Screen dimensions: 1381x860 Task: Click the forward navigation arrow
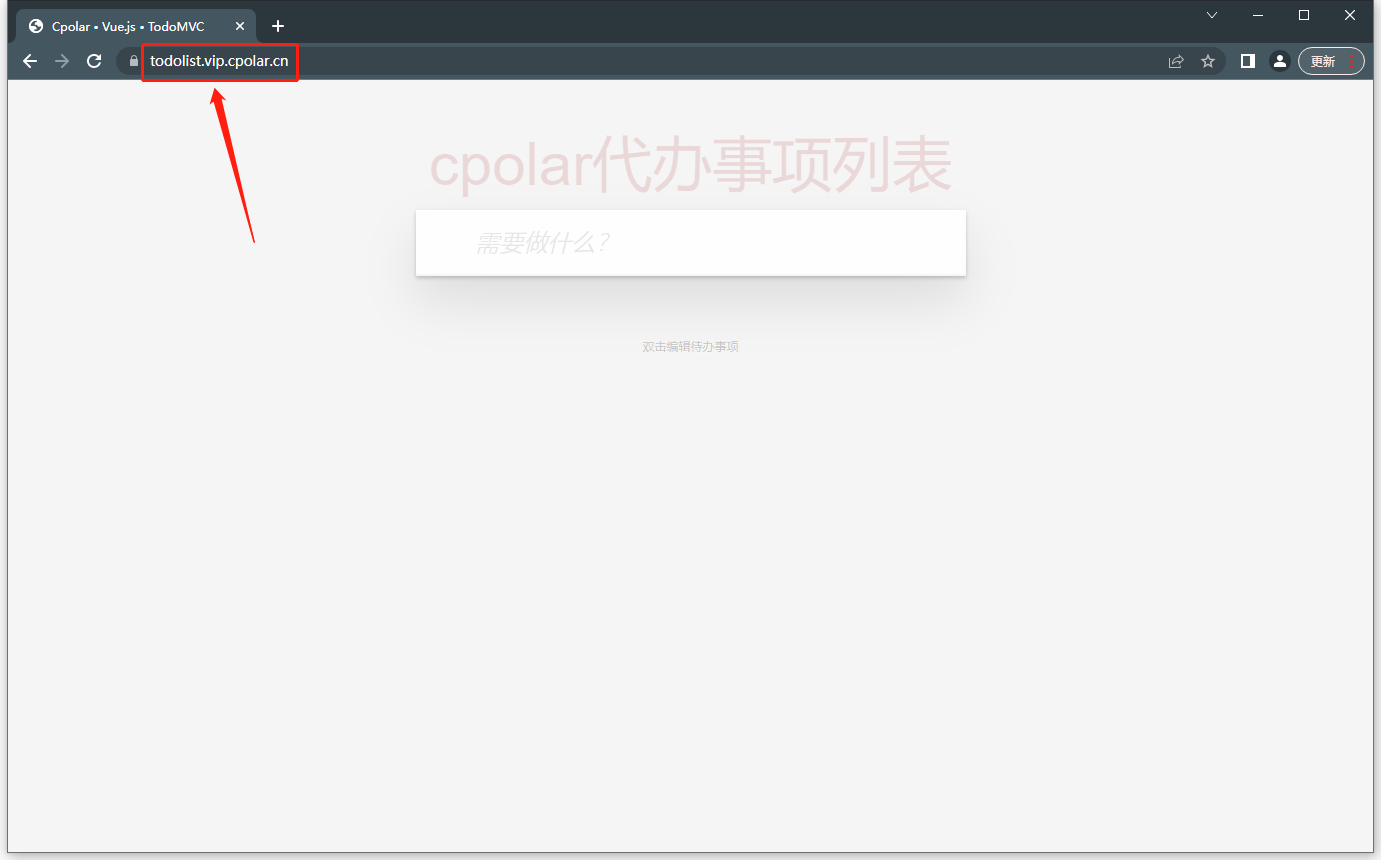coord(61,60)
